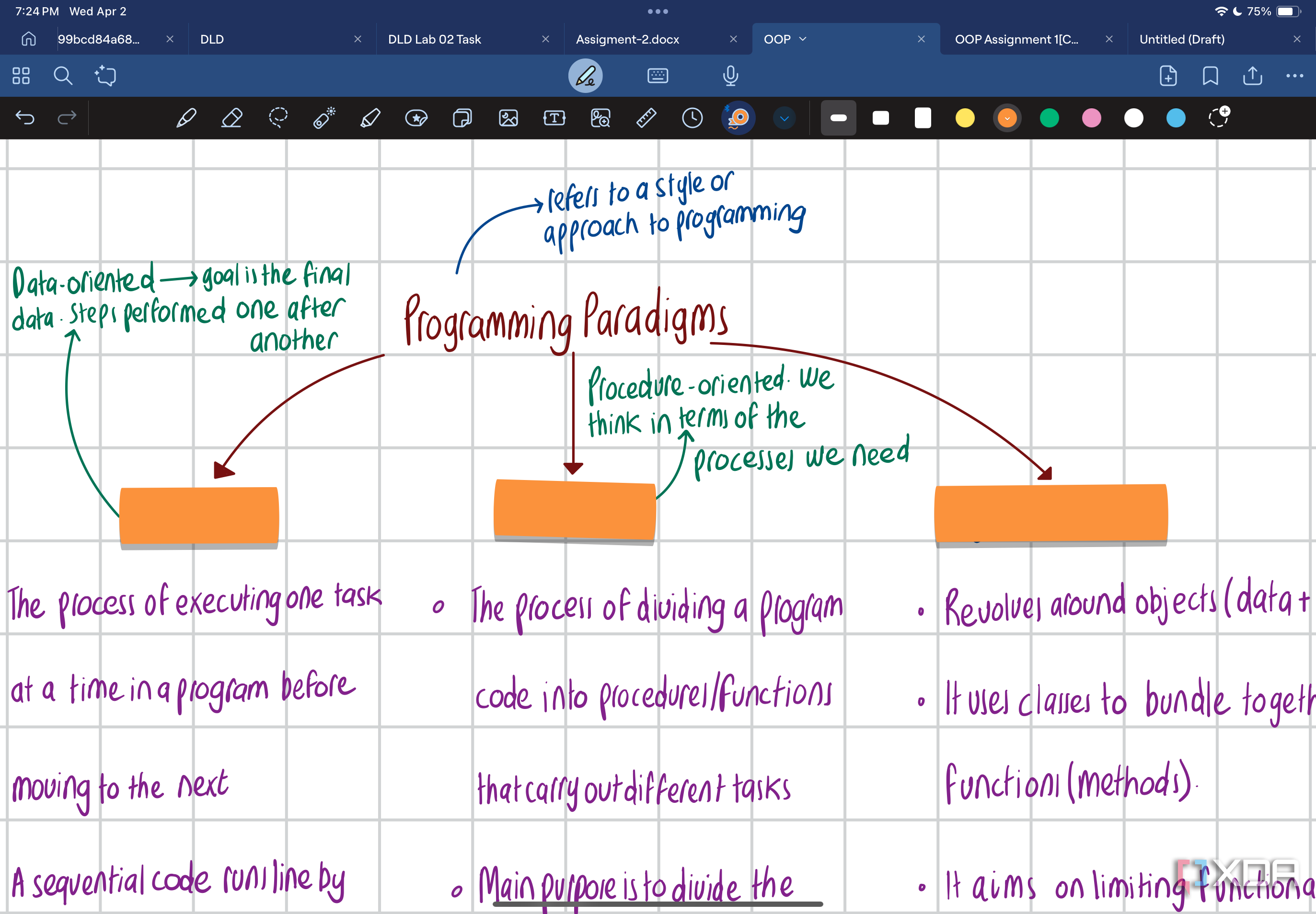Select the thinnest stroke width

pos(839,118)
